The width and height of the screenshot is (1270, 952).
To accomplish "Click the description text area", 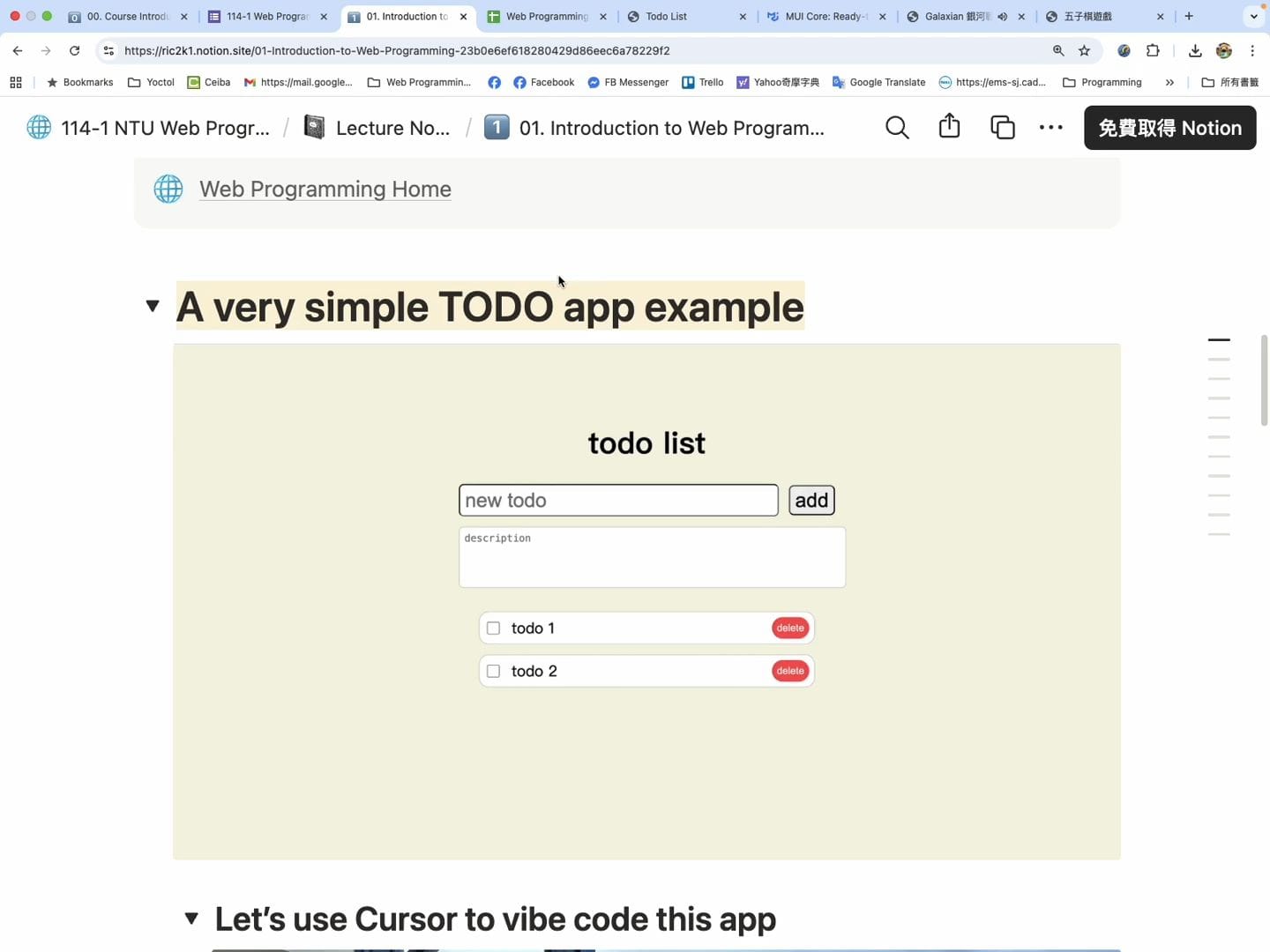I will pyautogui.click(x=652, y=557).
